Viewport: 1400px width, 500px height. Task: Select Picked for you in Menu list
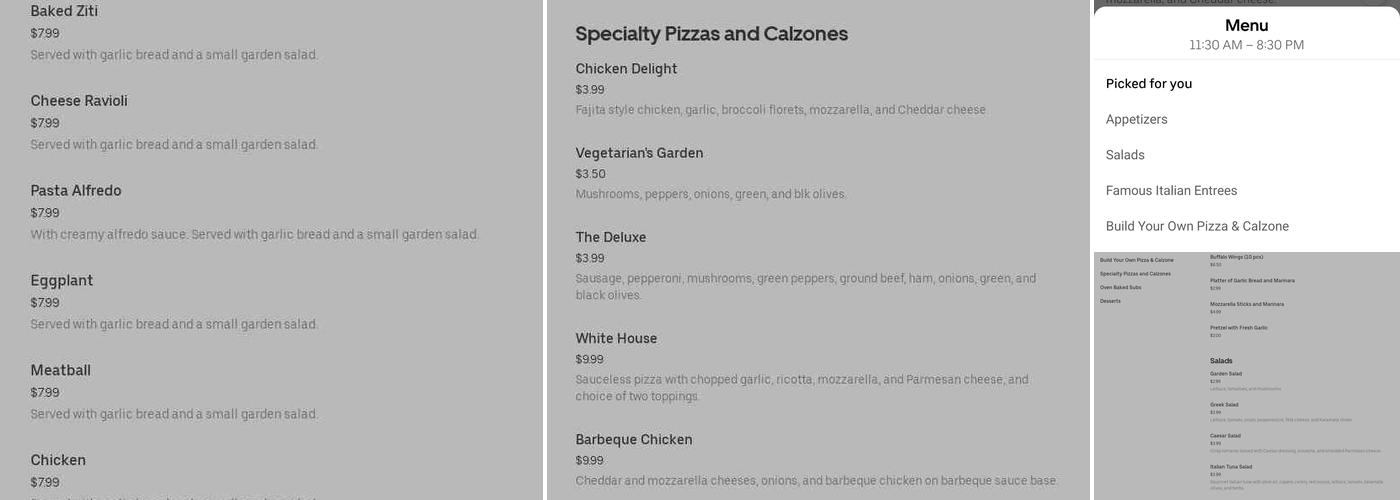(1149, 84)
